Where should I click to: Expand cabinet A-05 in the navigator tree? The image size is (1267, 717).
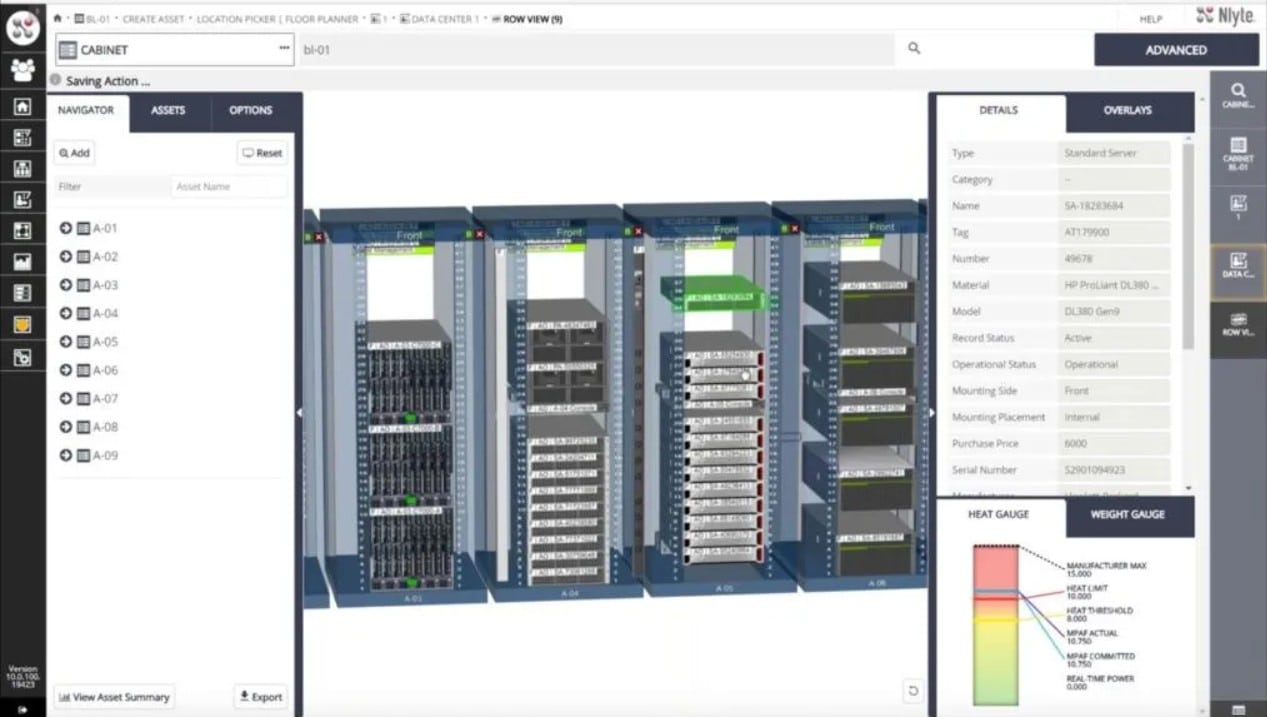pos(64,341)
